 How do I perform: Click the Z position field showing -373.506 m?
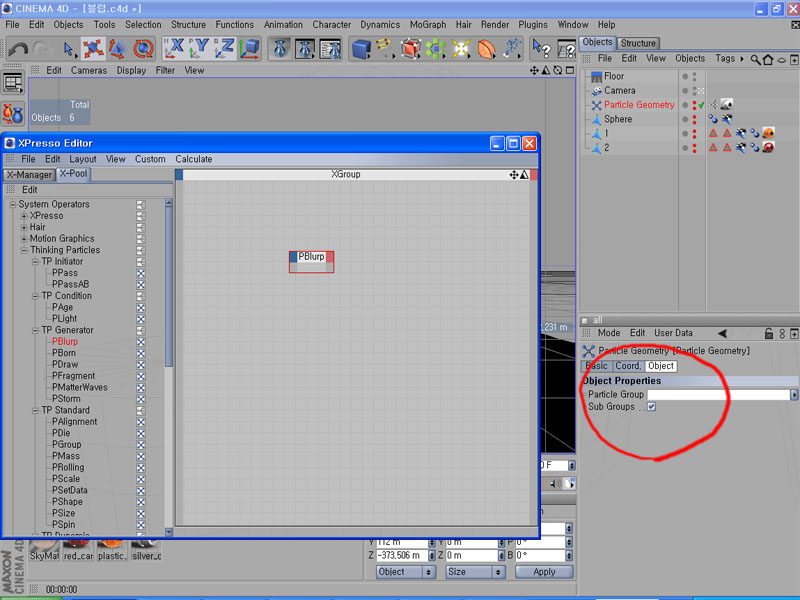pyautogui.click(x=402, y=555)
